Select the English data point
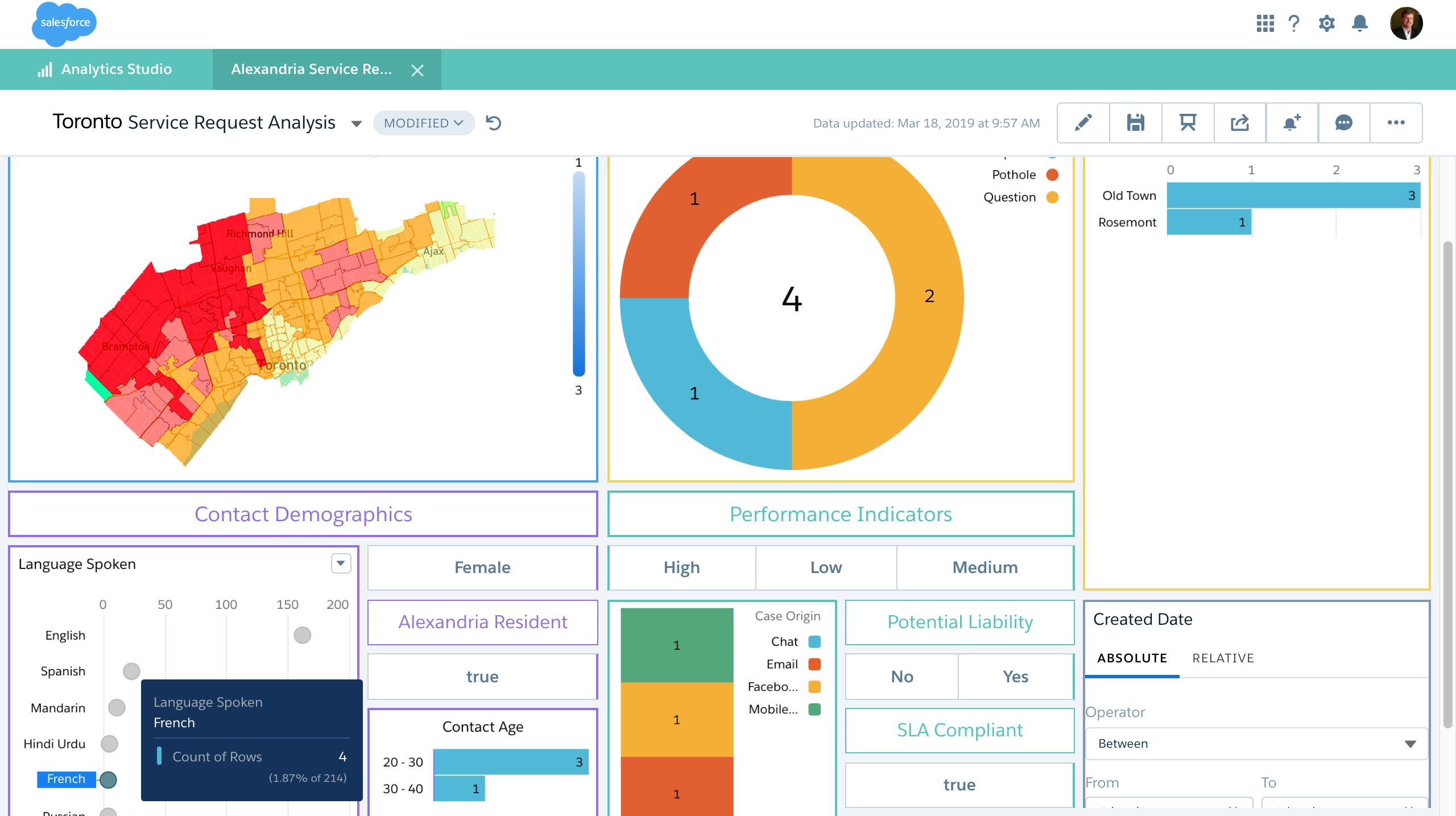 (302, 635)
